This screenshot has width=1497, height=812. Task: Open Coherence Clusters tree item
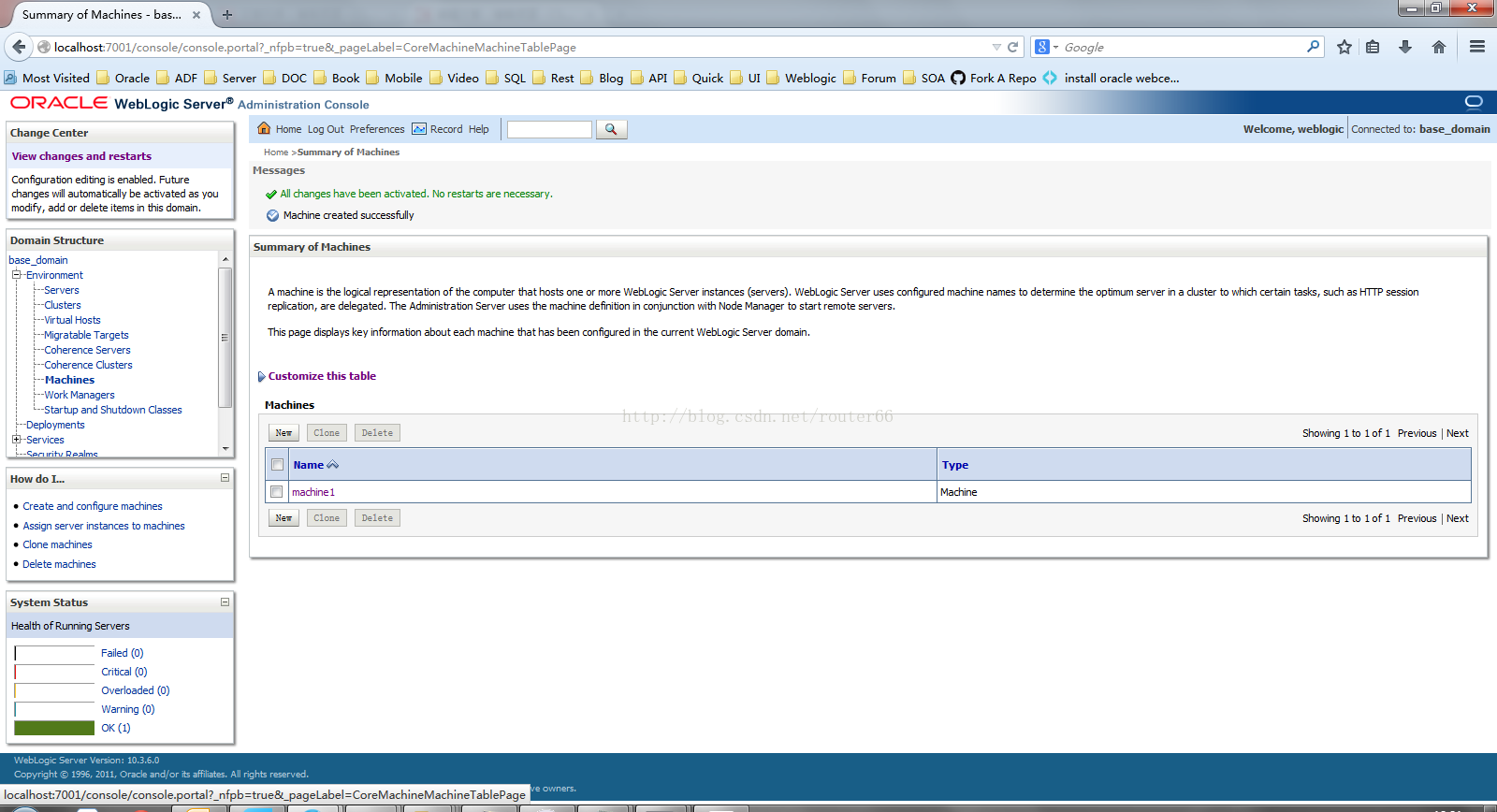coord(89,365)
